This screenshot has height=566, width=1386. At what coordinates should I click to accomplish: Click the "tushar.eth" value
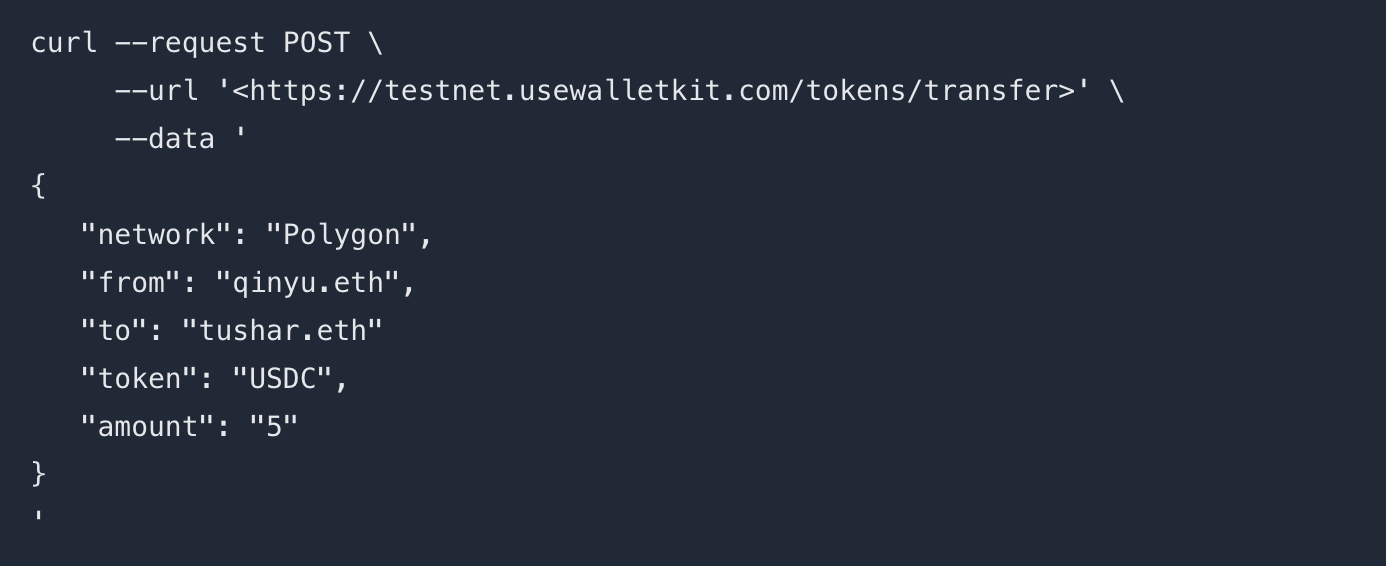tap(282, 331)
